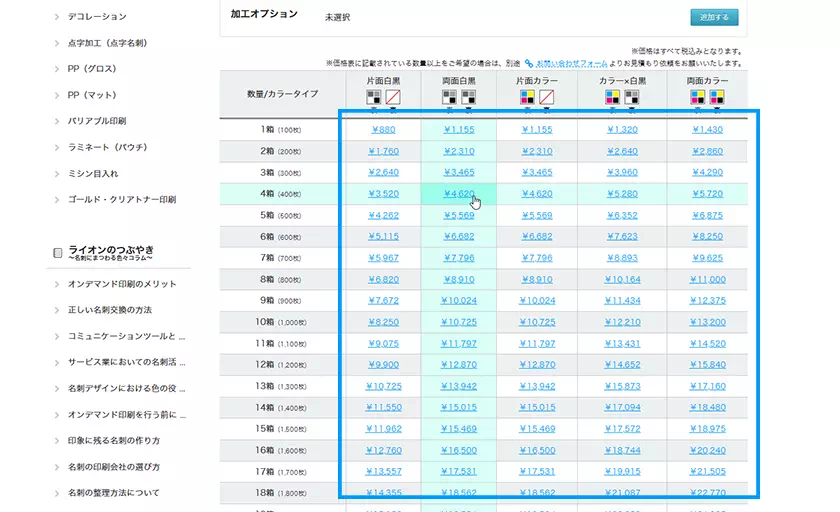Click the 追加する button
The height and width of the screenshot is (512, 840).
[x=714, y=17]
